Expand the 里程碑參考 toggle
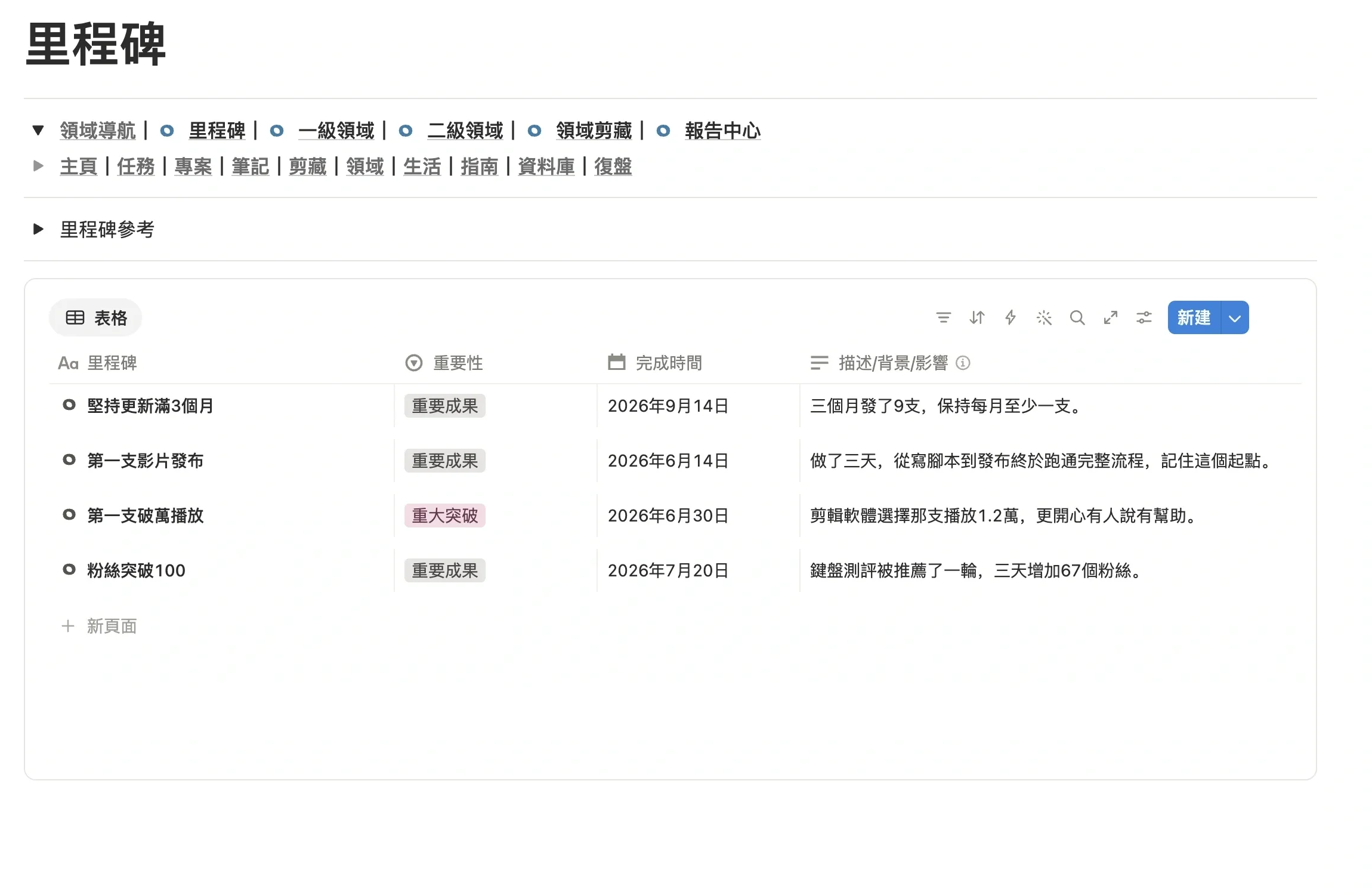Viewport: 1372px width, 895px height. [38, 229]
